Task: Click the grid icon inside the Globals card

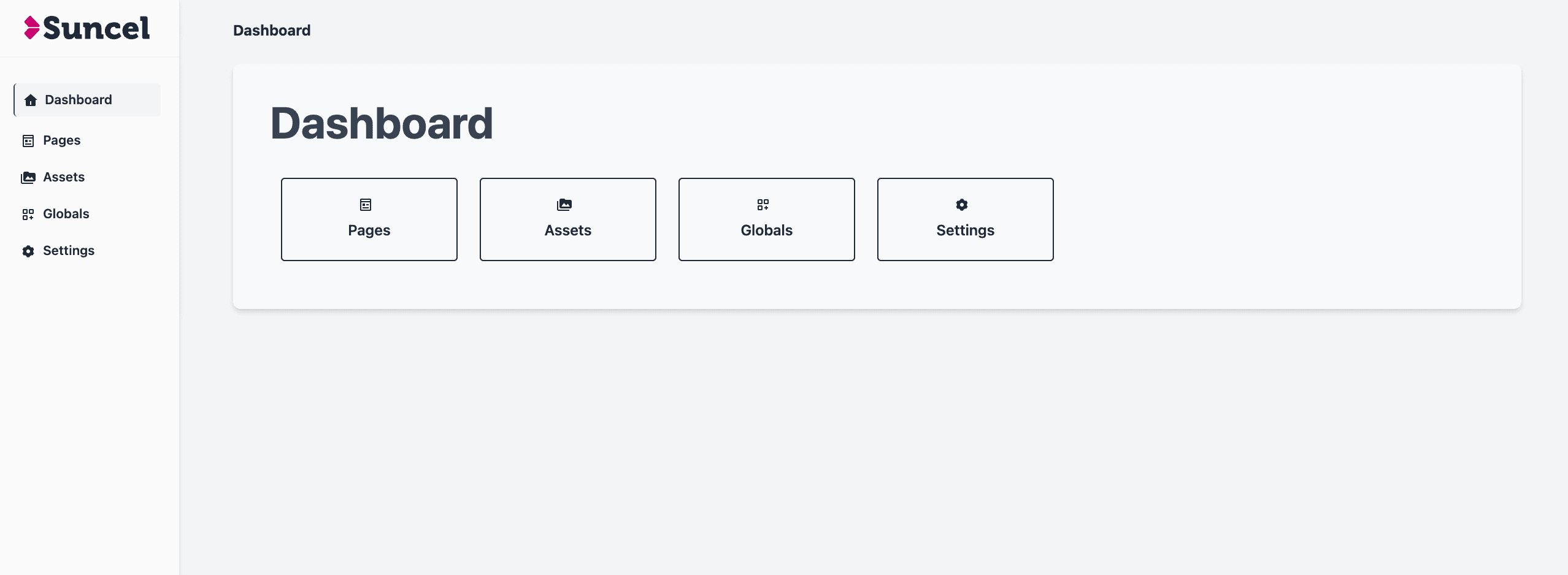Action: click(x=763, y=205)
